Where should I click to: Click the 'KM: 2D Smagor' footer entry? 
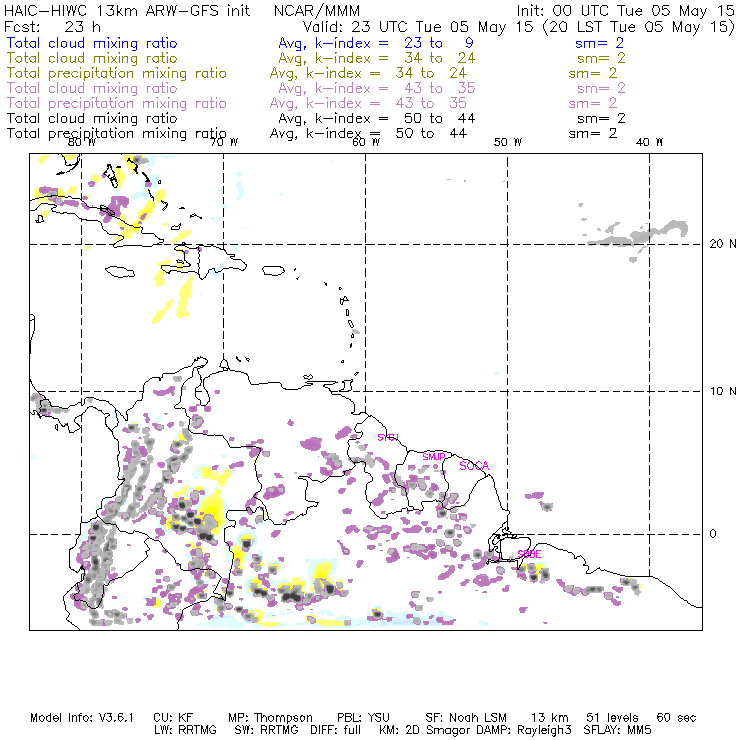tap(424, 730)
